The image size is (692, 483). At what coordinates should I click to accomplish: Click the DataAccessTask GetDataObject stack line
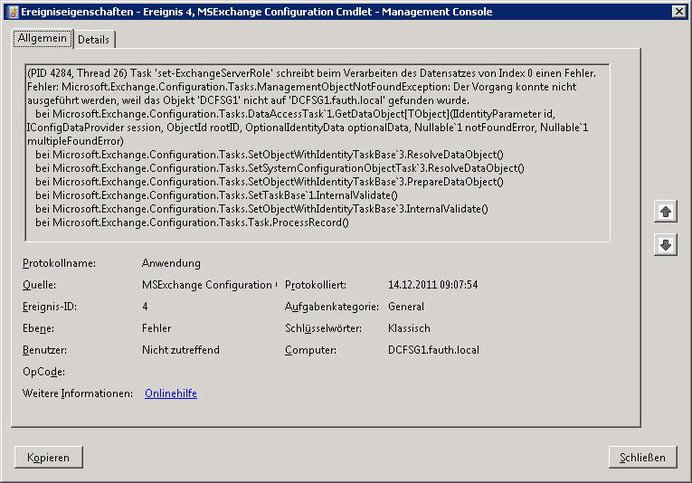[x=295, y=114]
